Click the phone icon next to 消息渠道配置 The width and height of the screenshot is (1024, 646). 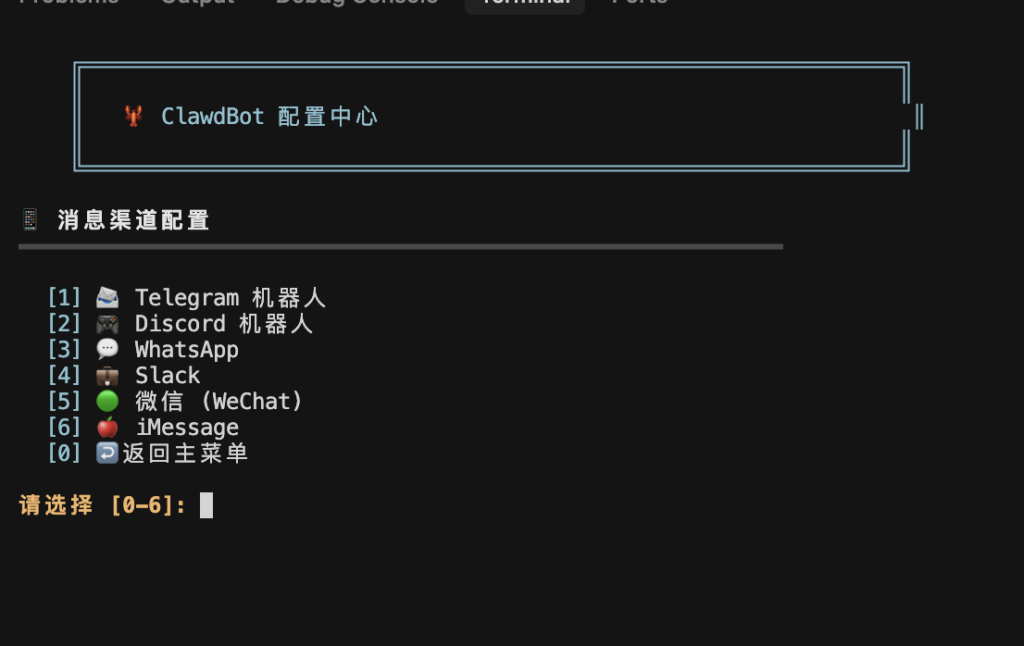point(28,219)
